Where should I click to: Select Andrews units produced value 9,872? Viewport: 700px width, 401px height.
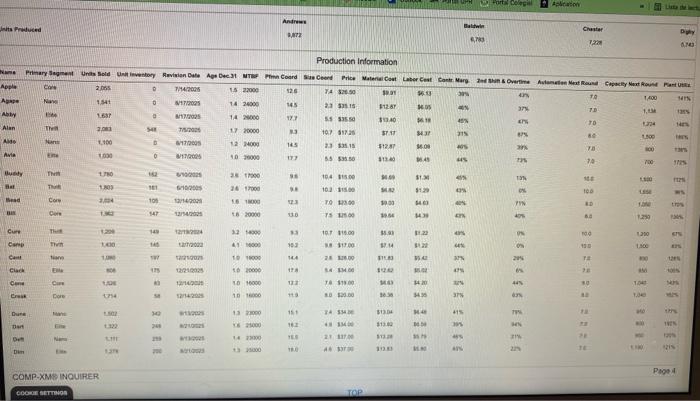click(x=294, y=35)
